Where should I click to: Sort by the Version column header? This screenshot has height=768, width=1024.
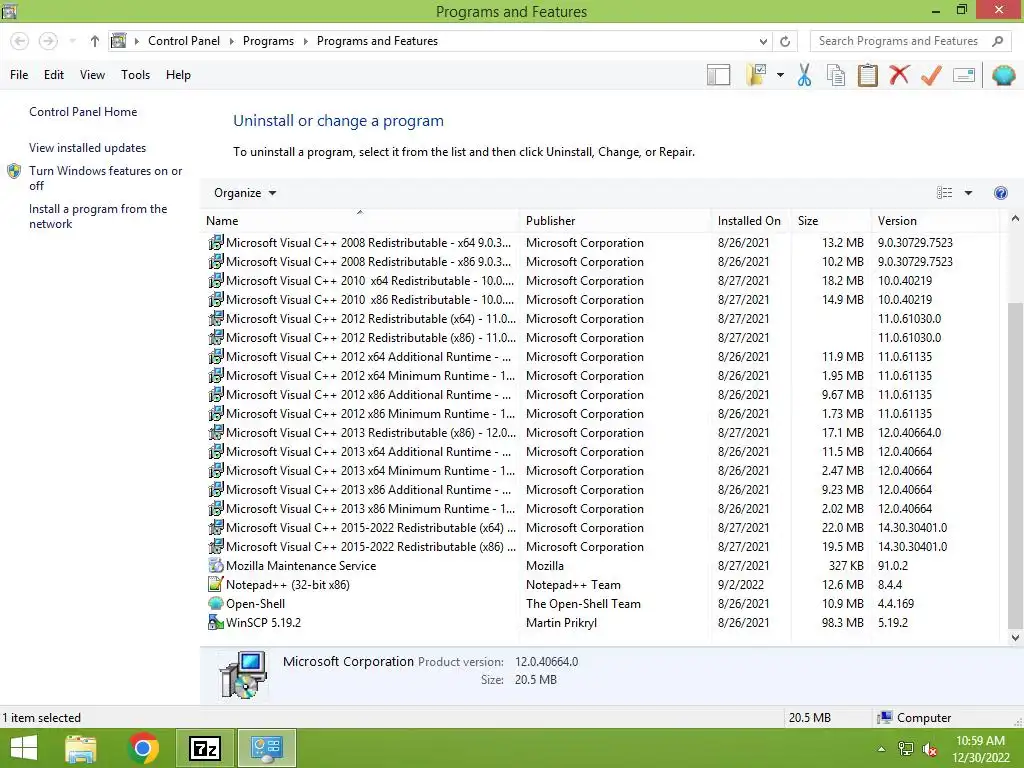pyautogui.click(x=935, y=221)
